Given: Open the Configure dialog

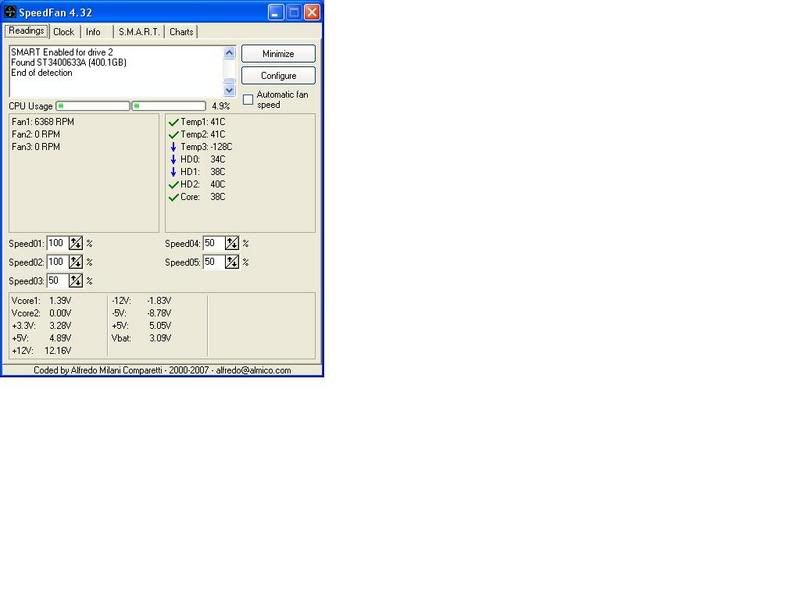Looking at the screenshot, I should [x=278, y=76].
